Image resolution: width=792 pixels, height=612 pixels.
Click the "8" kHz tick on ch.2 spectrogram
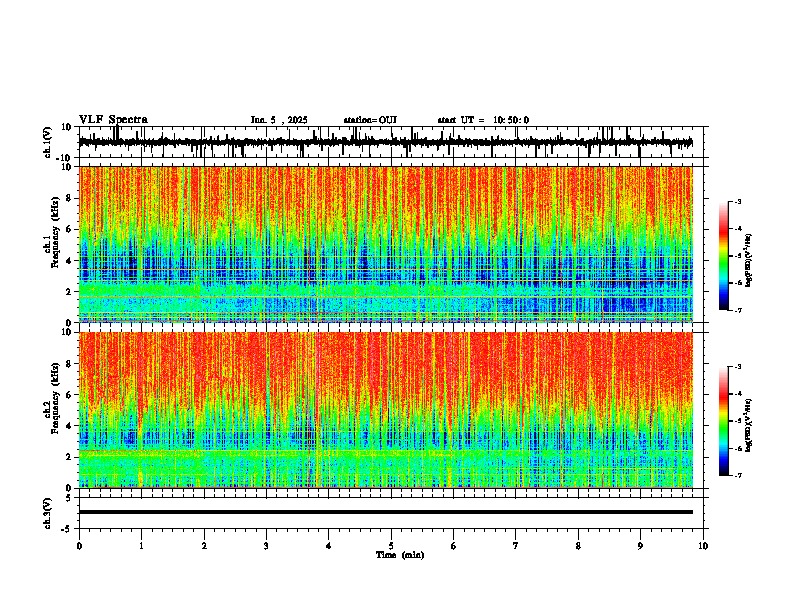click(71, 364)
